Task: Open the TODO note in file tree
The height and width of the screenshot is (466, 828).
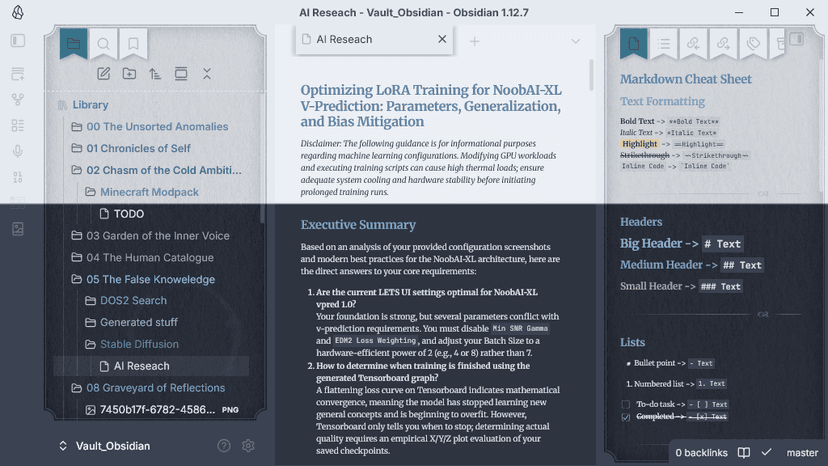Action: [128, 214]
